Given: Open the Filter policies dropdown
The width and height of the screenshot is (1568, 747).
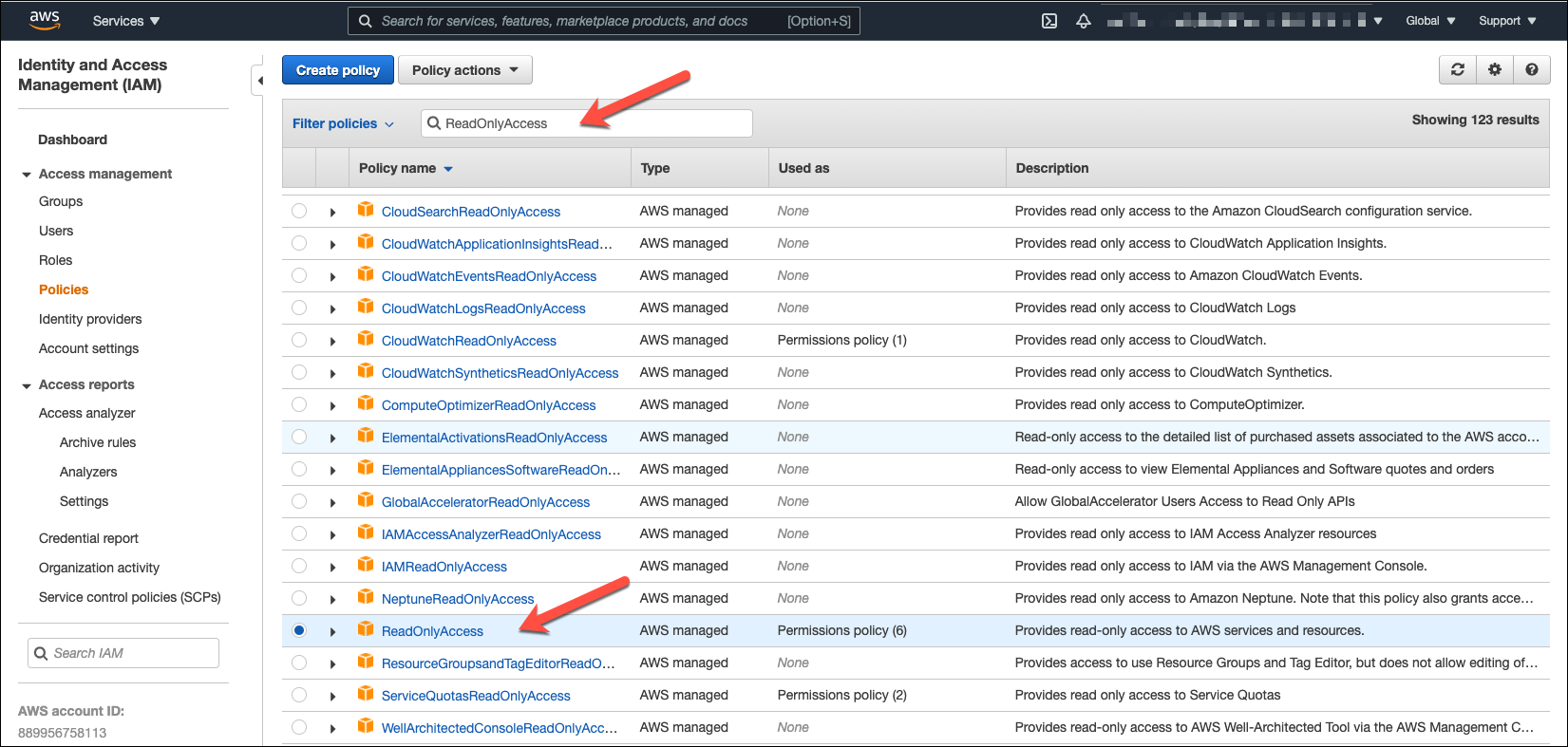Looking at the screenshot, I should [343, 123].
